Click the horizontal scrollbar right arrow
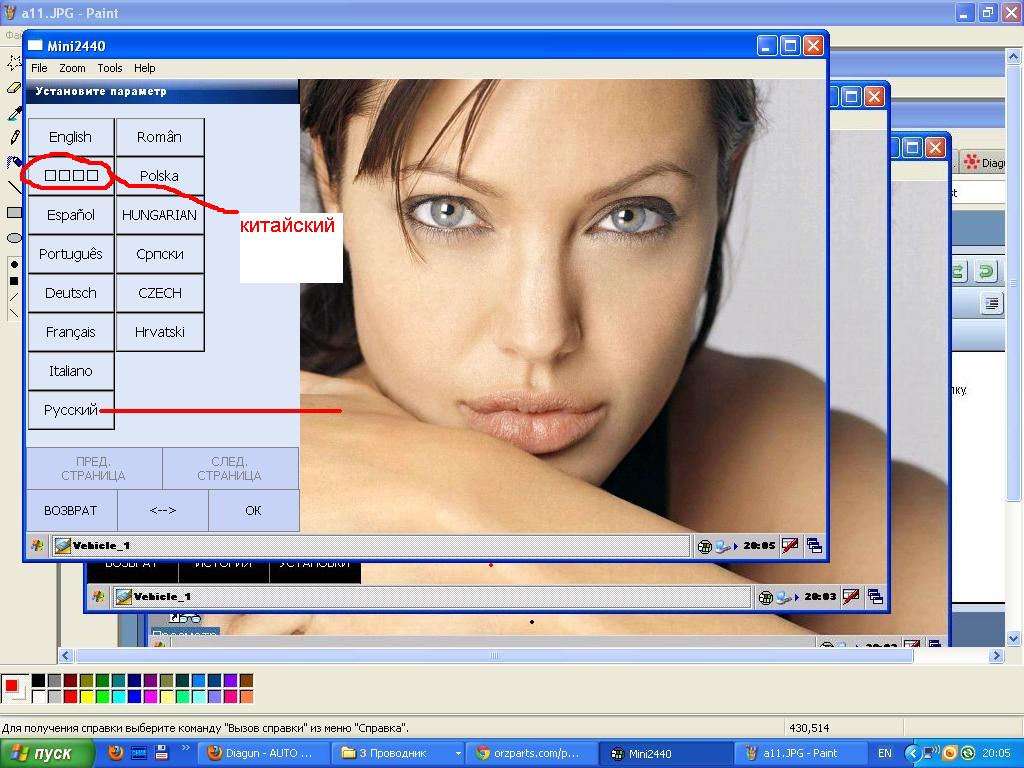Screen dimensions: 1024x768 [996, 655]
